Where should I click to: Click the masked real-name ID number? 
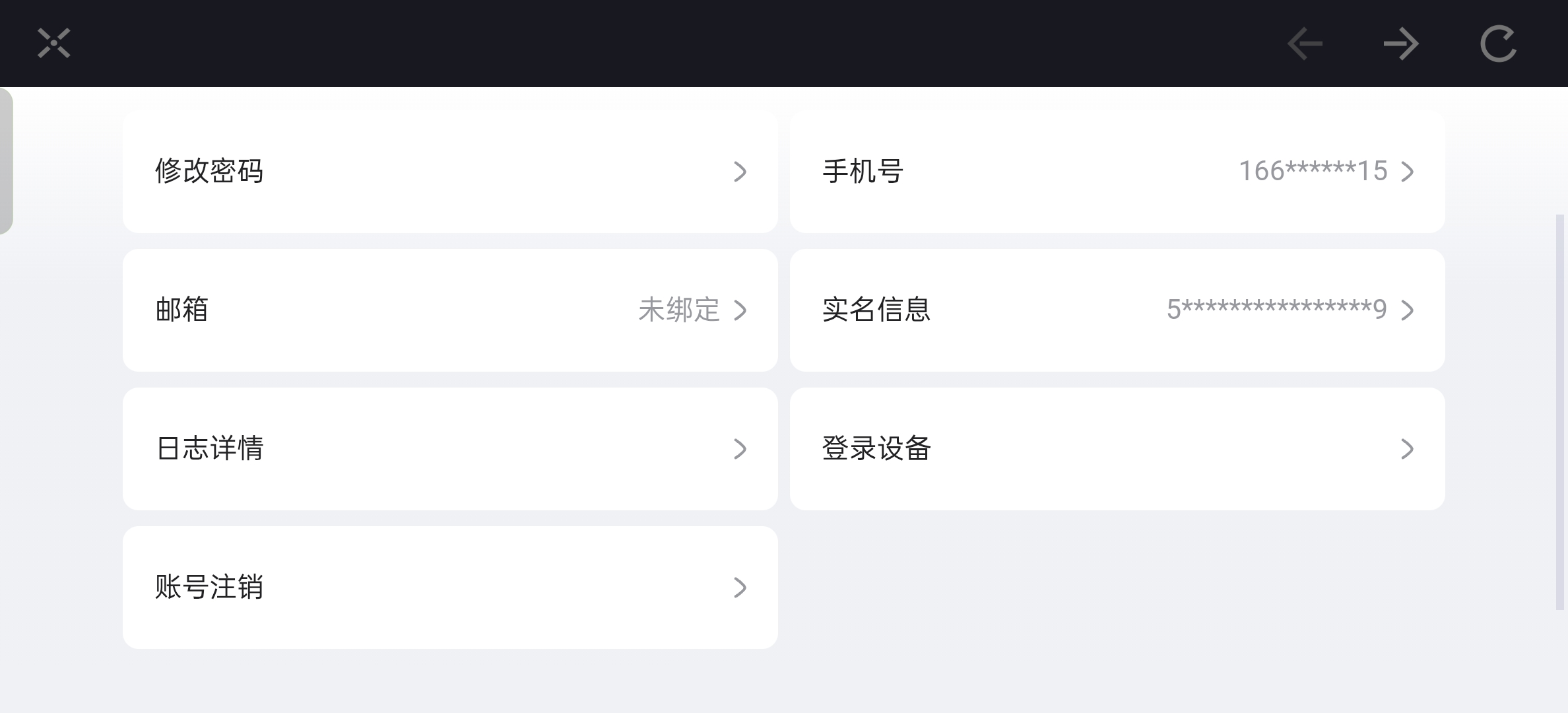tap(1276, 310)
